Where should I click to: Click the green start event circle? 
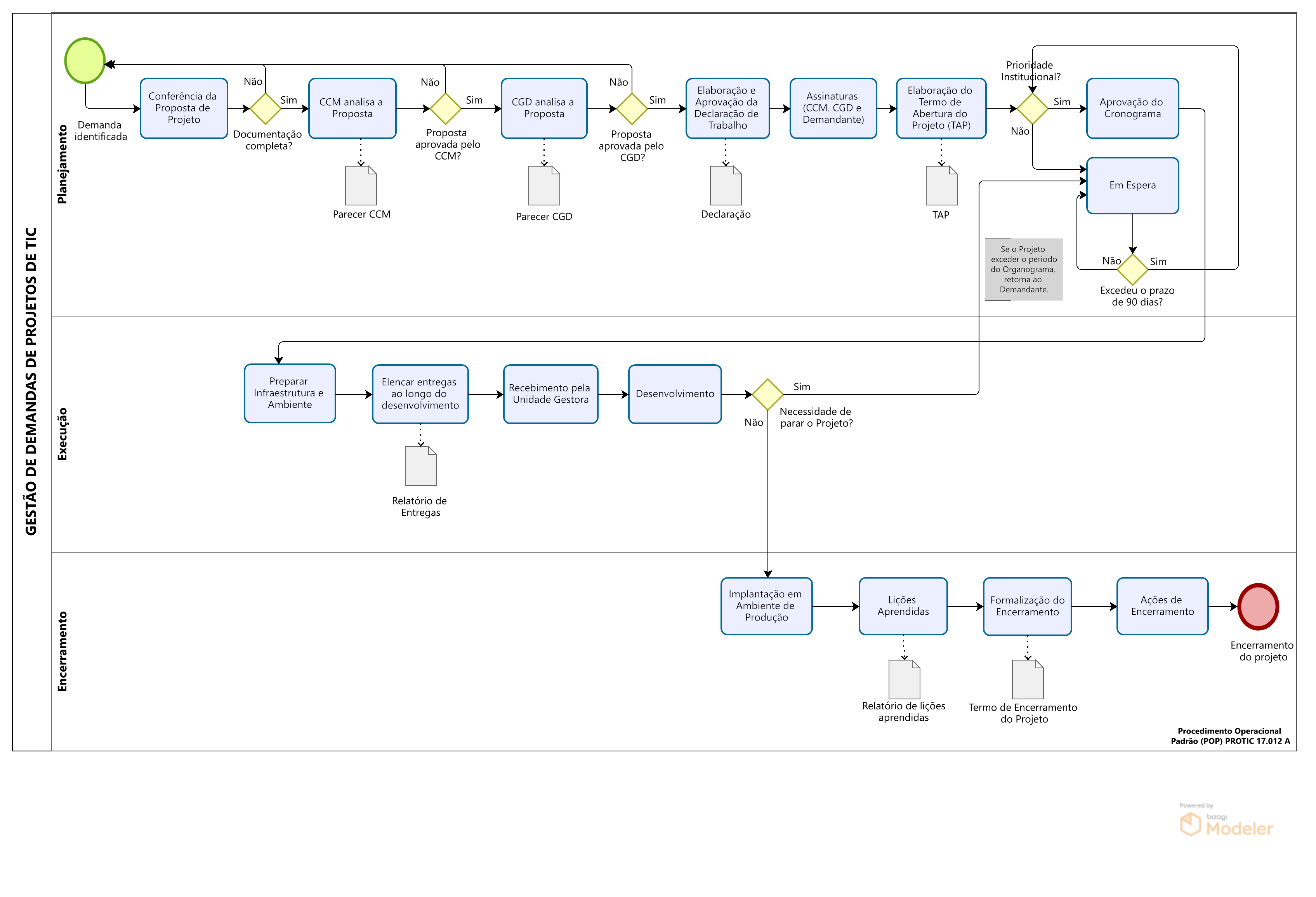point(85,61)
